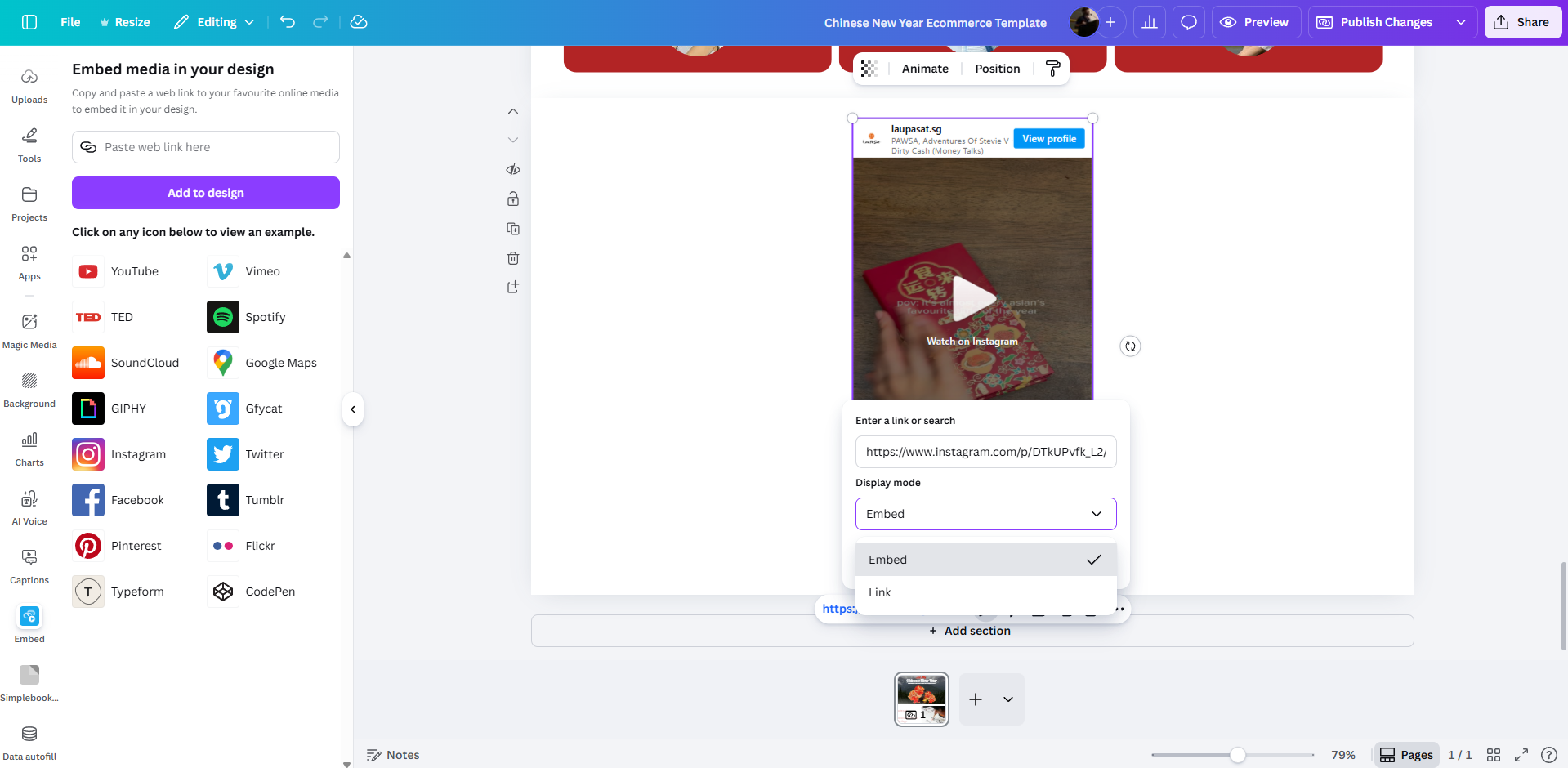This screenshot has width=1568, height=768.
Task: Toggle the hide section eye icon
Action: [513, 170]
